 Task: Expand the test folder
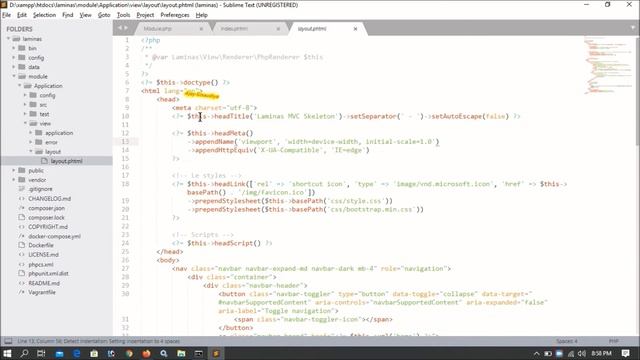coord(25,114)
